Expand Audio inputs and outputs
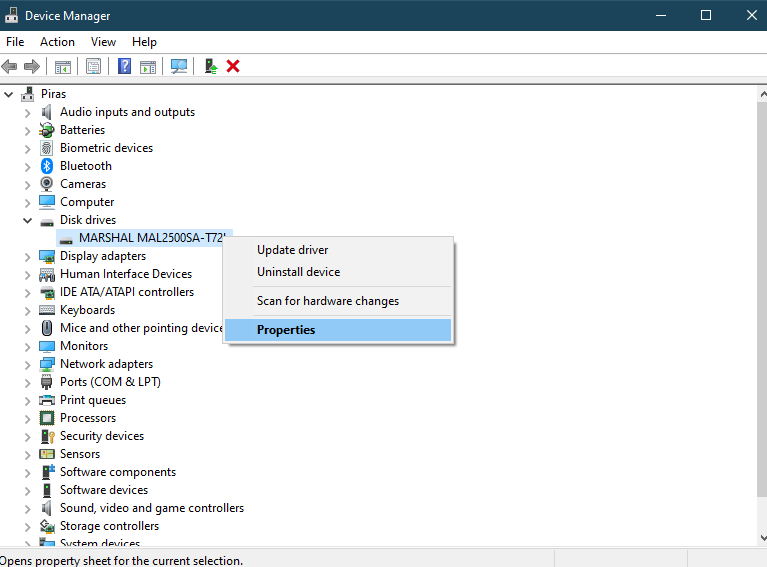Viewport: 767px width, 567px height. click(27, 113)
